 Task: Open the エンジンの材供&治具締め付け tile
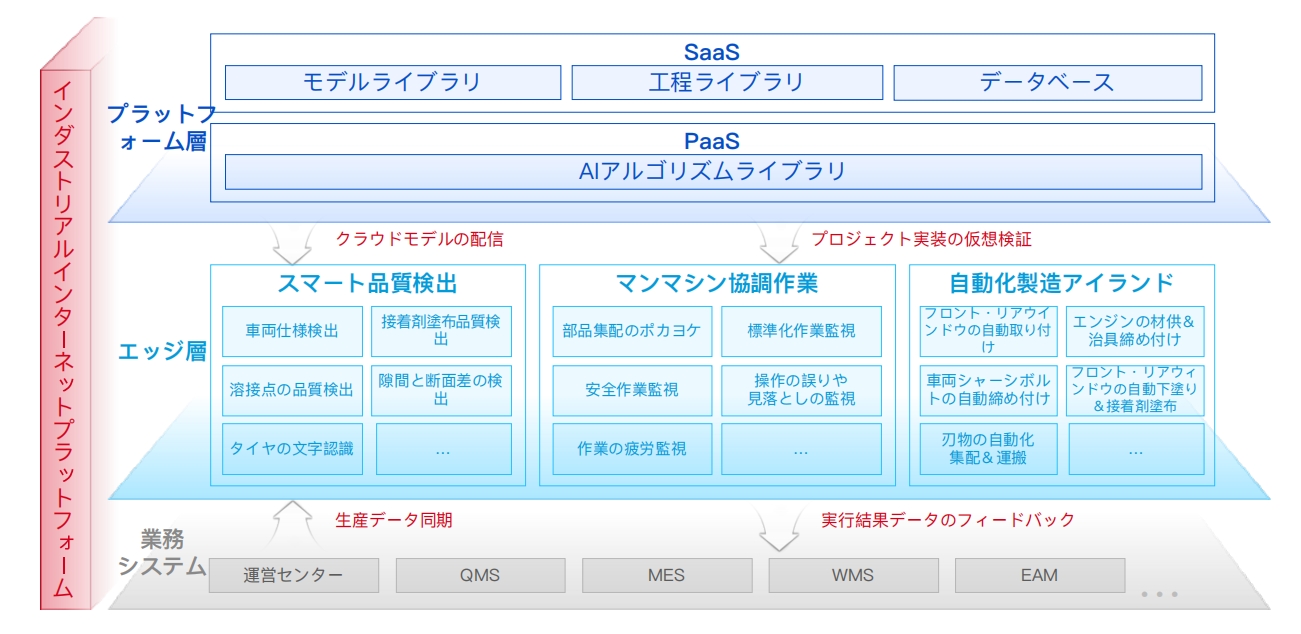pos(1134,331)
